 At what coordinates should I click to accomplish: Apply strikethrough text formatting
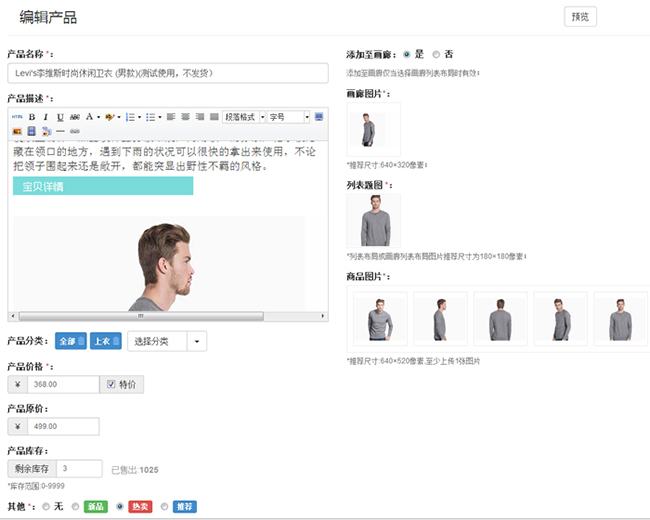(75, 117)
